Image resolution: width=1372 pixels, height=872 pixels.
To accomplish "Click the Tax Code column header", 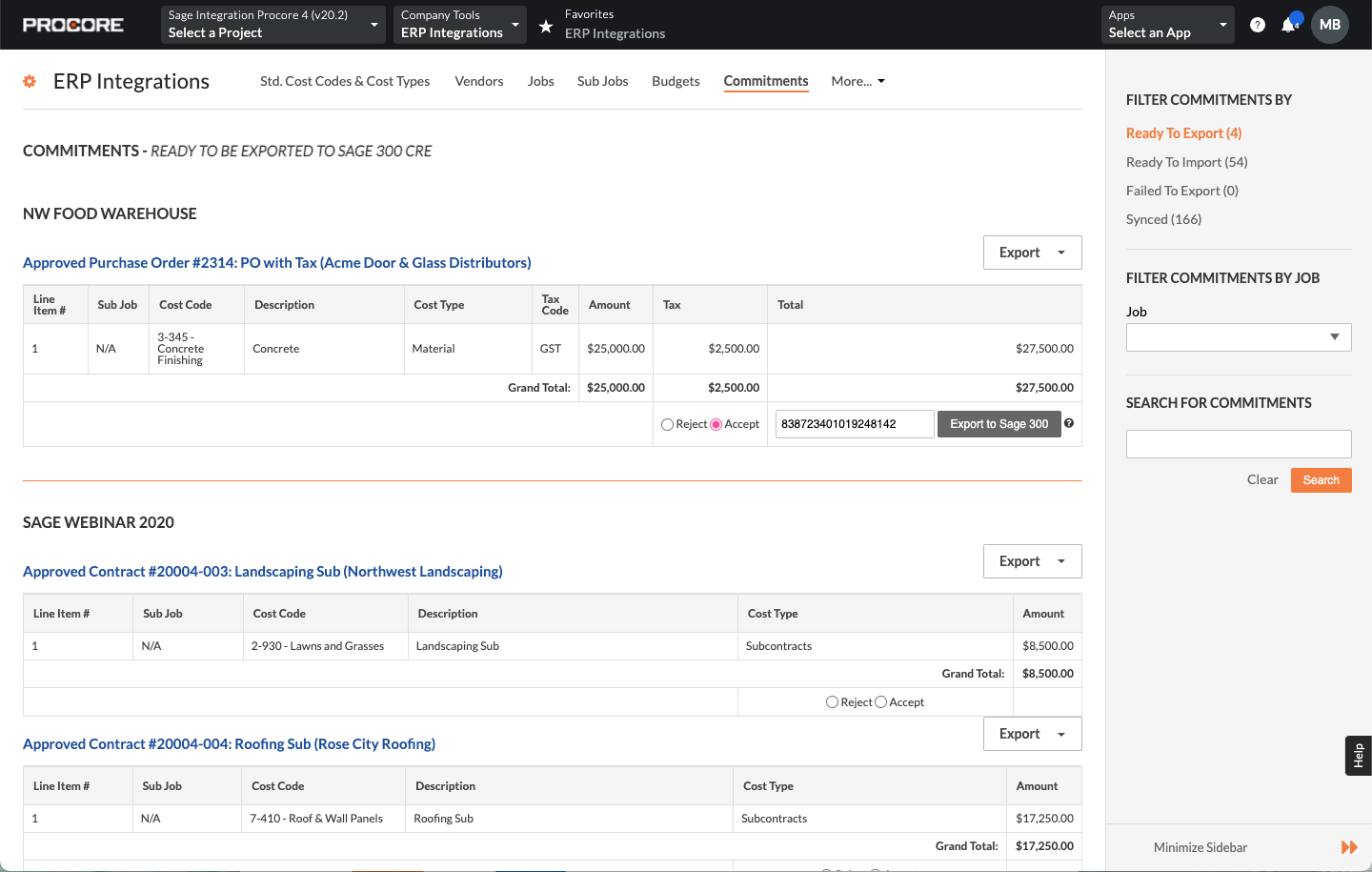I will (555, 305).
